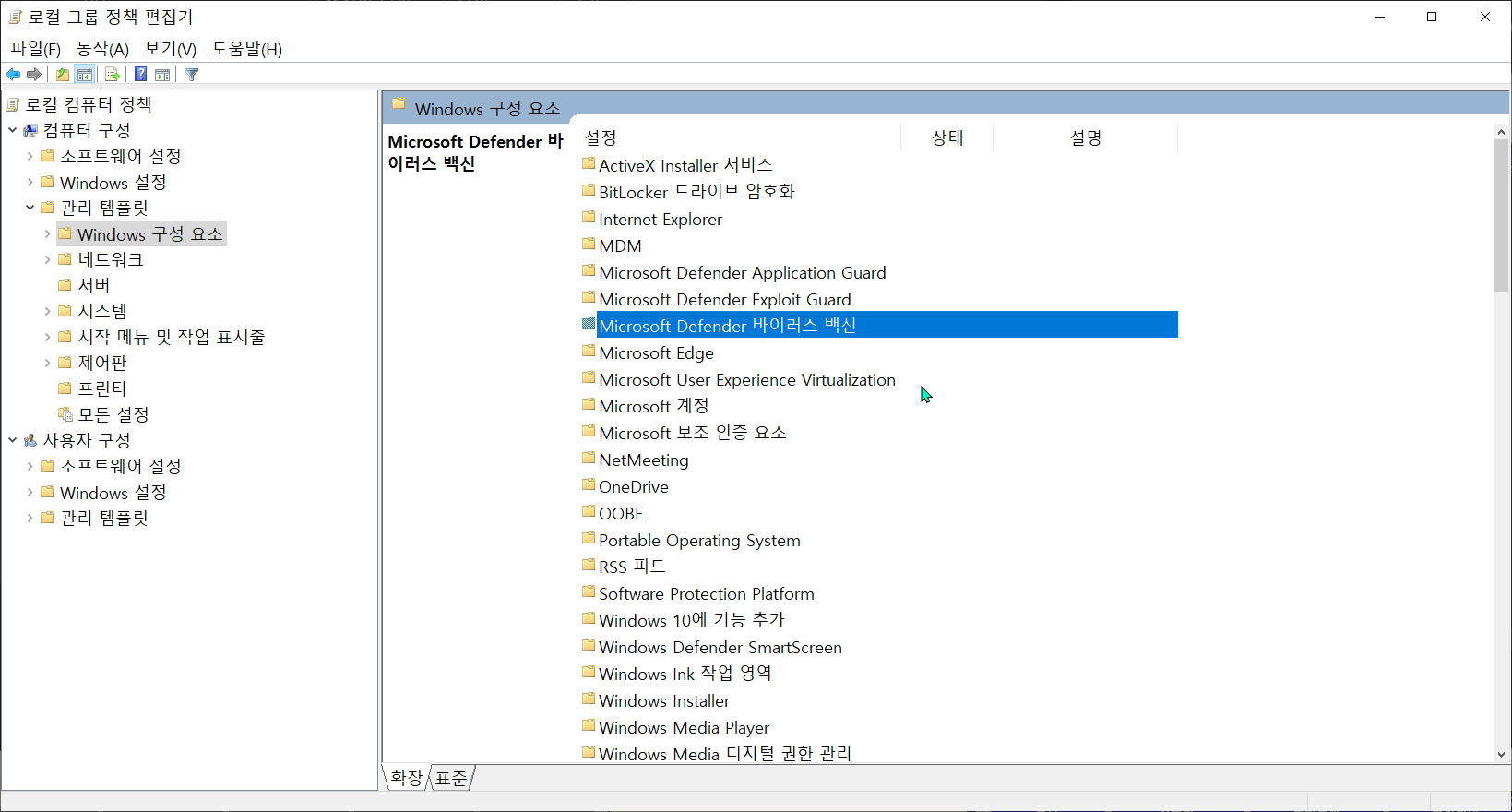Click the ActiveX Installer folder icon

pyautogui.click(x=589, y=164)
